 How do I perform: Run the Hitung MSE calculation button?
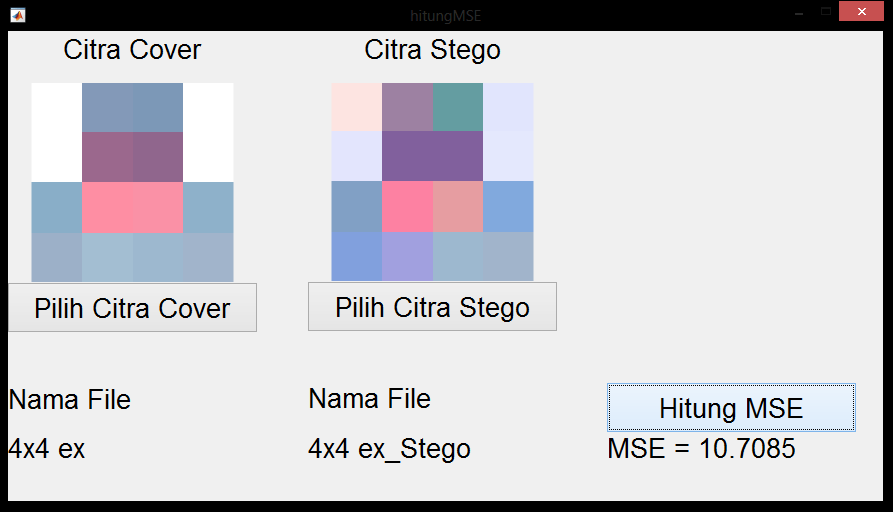[731, 408]
